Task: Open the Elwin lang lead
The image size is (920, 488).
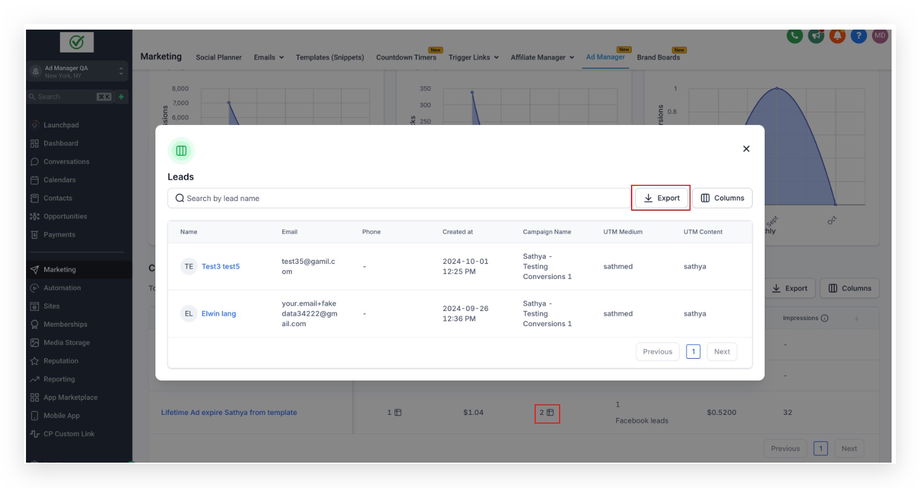Action: pos(219,314)
